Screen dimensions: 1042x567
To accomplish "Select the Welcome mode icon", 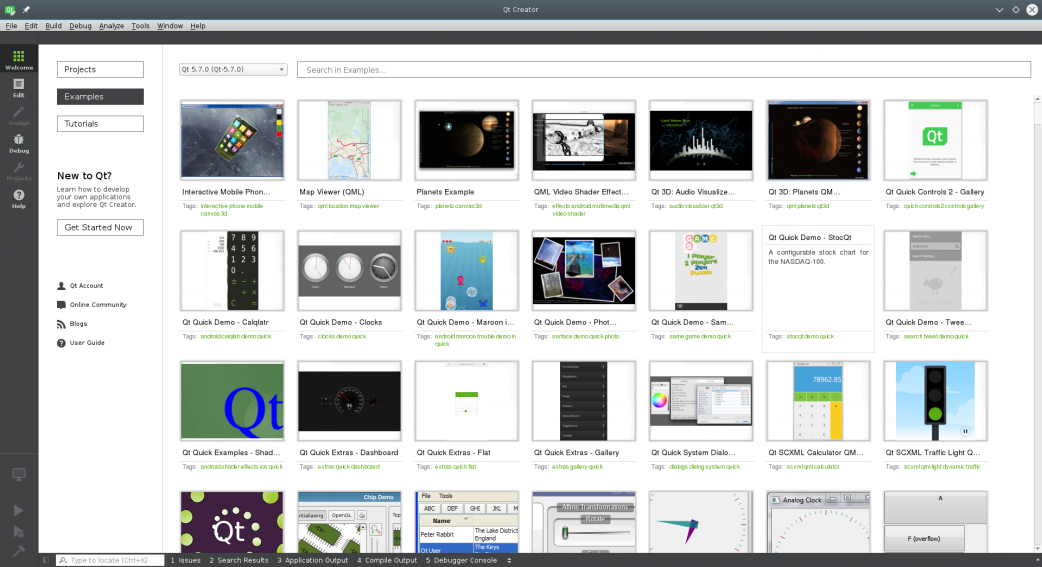I will [x=18, y=60].
